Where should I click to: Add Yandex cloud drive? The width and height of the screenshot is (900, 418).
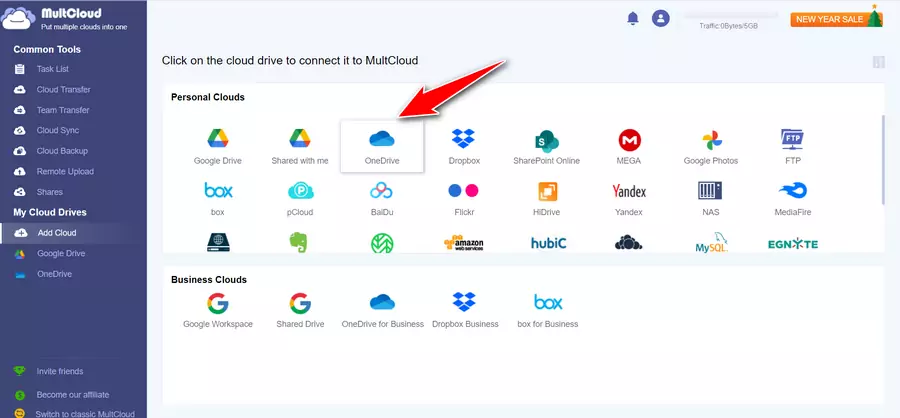(629, 198)
